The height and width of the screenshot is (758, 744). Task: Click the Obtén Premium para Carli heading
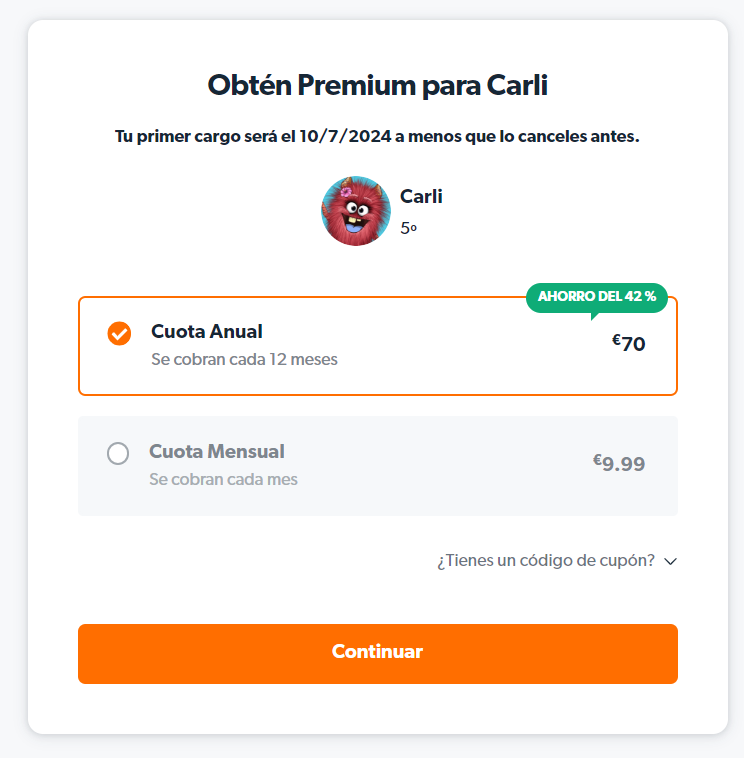pyautogui.click(x=378, y=86)
